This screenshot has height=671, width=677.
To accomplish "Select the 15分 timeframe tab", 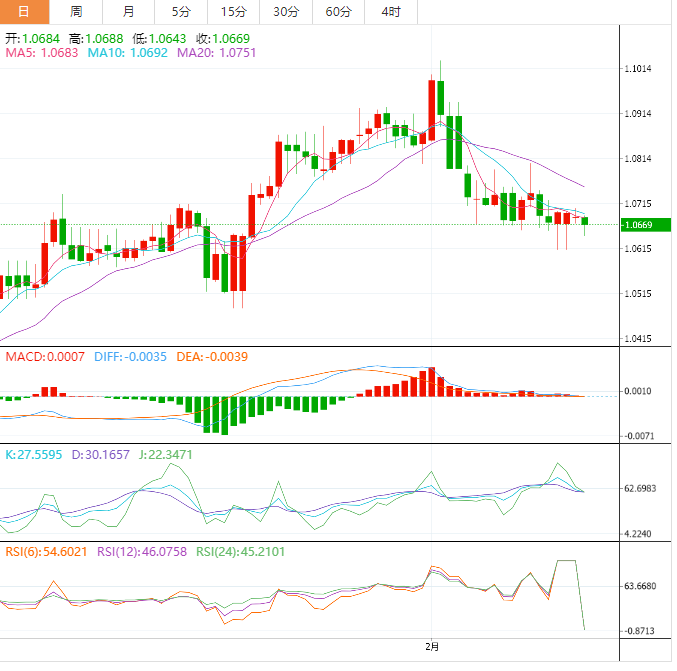I will (x=233, y=12).
